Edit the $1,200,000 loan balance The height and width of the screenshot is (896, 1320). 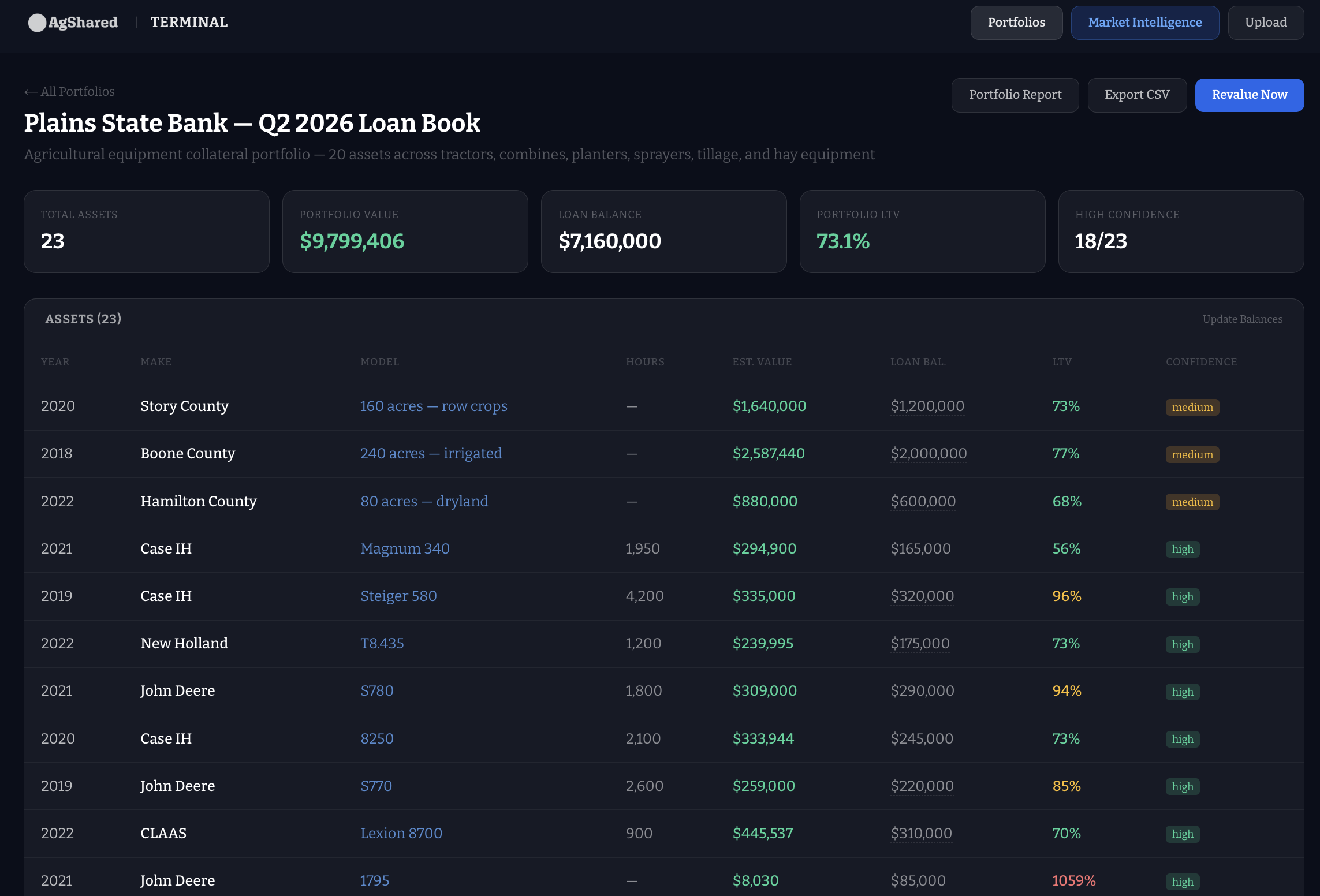pyautogui.click(x=927, y=406)
